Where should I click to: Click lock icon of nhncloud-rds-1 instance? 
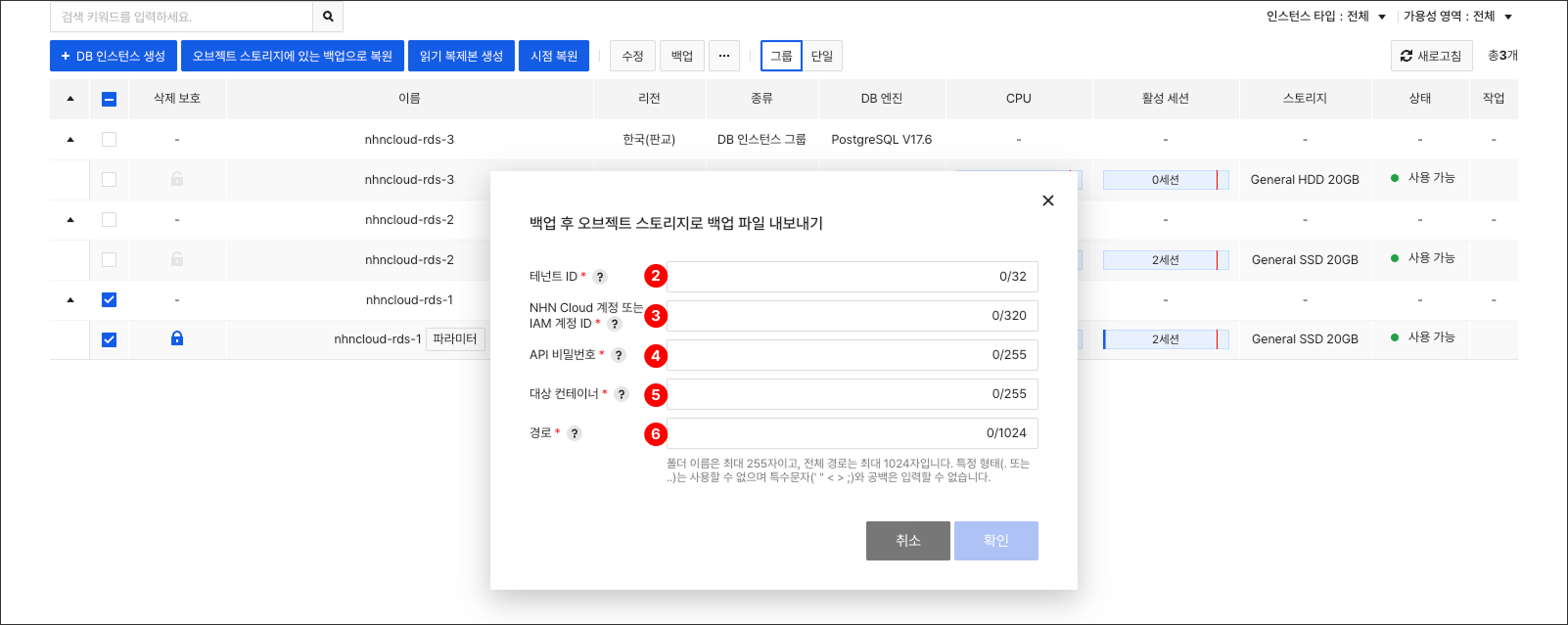point(177,338)
